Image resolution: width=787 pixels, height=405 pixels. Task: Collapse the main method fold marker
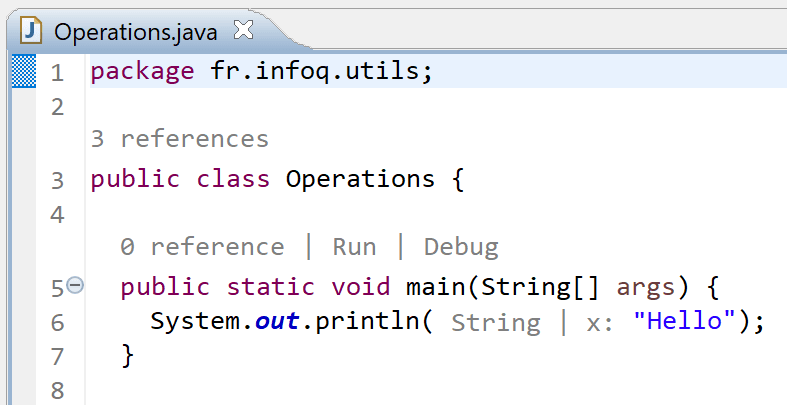click(75, 286)
